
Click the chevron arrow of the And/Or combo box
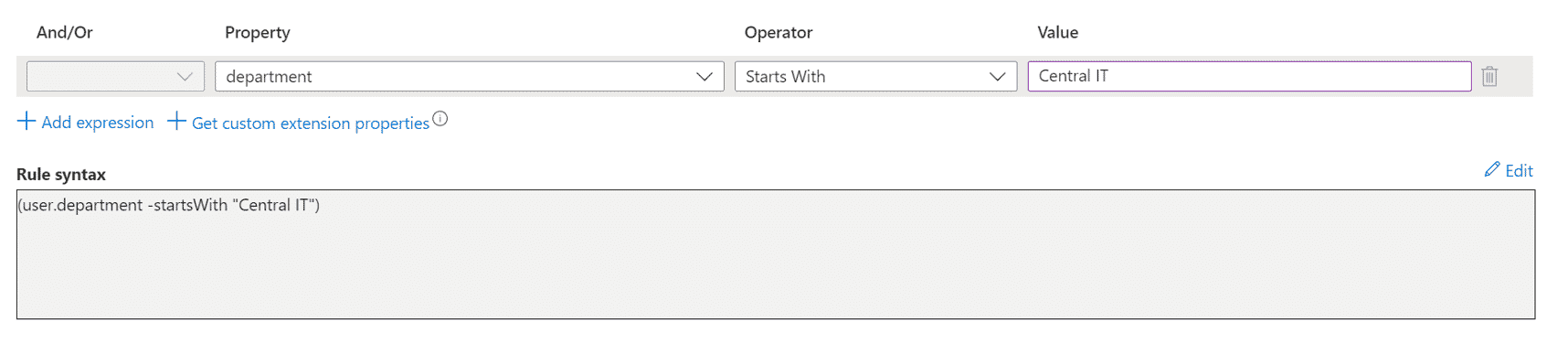tap(185, 77)
